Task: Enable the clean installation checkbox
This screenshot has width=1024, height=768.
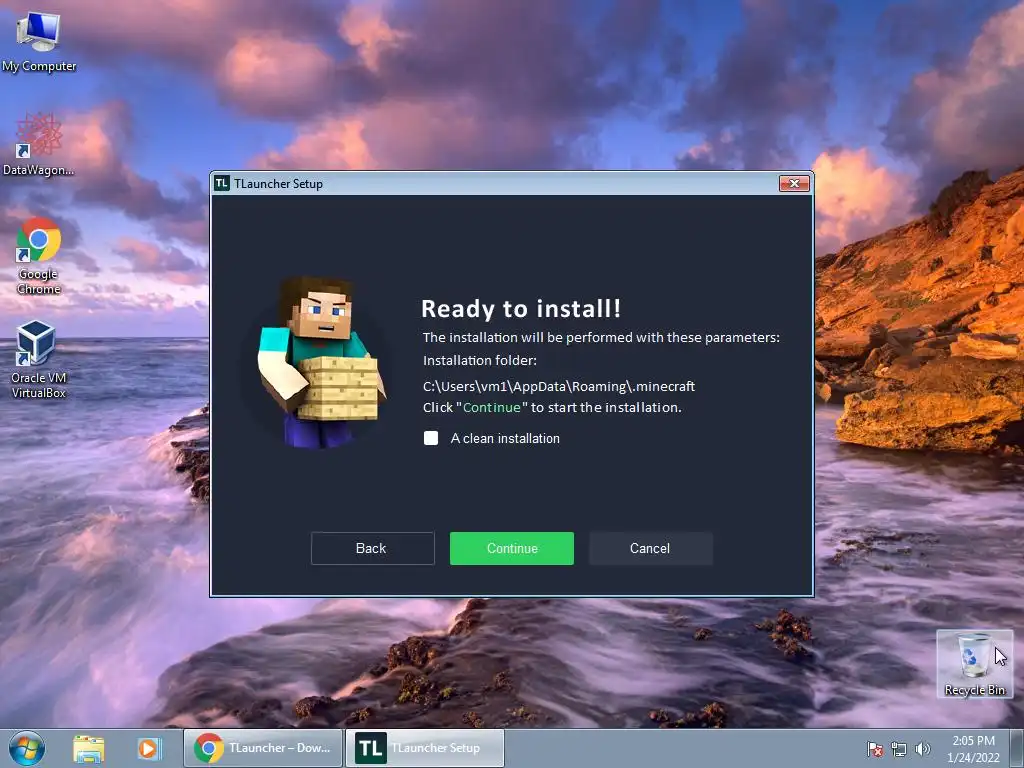Action: click(431, 438)
